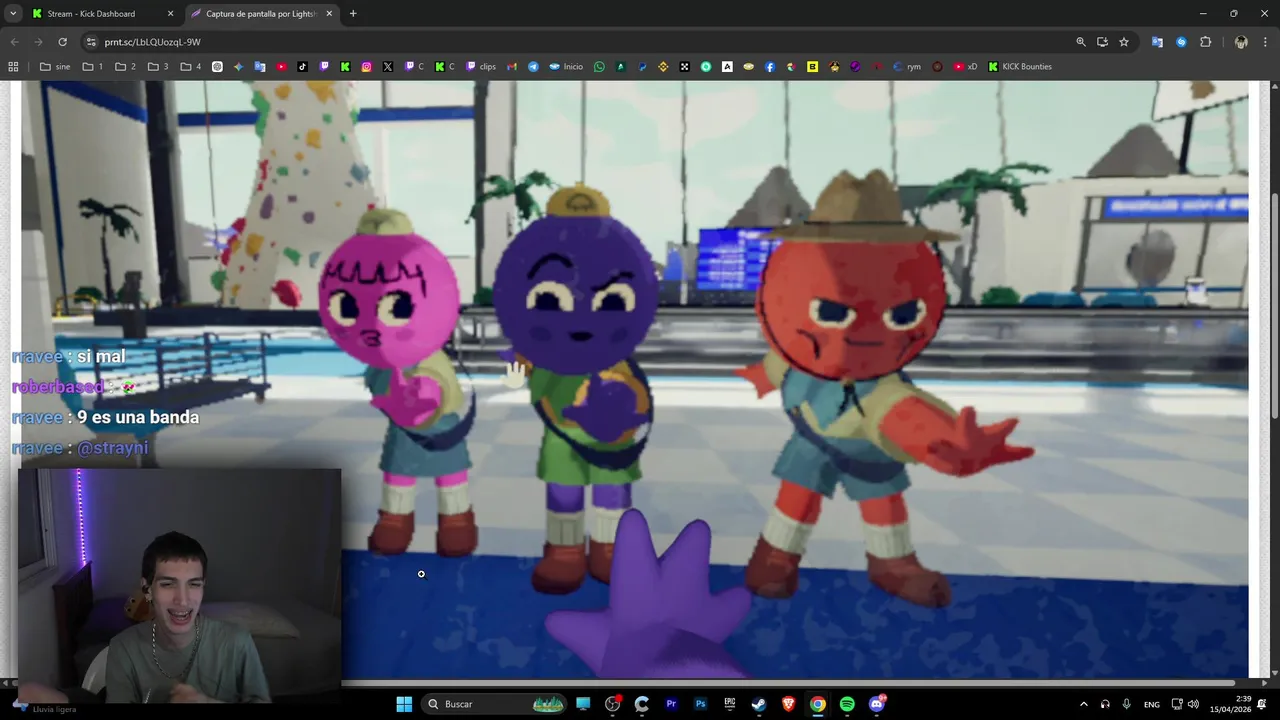This screenshot has height=720, width=1280.
Task: Open the KICK Bounties bookmark
Action: (x=1020, y=67)
